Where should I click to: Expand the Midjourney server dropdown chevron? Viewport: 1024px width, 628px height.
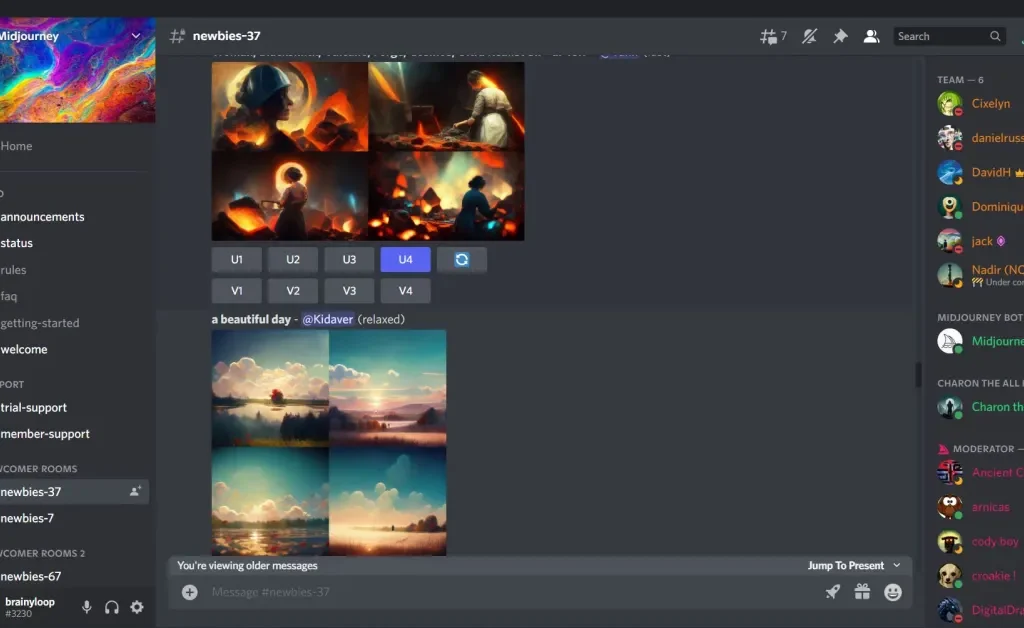point(136,36)
